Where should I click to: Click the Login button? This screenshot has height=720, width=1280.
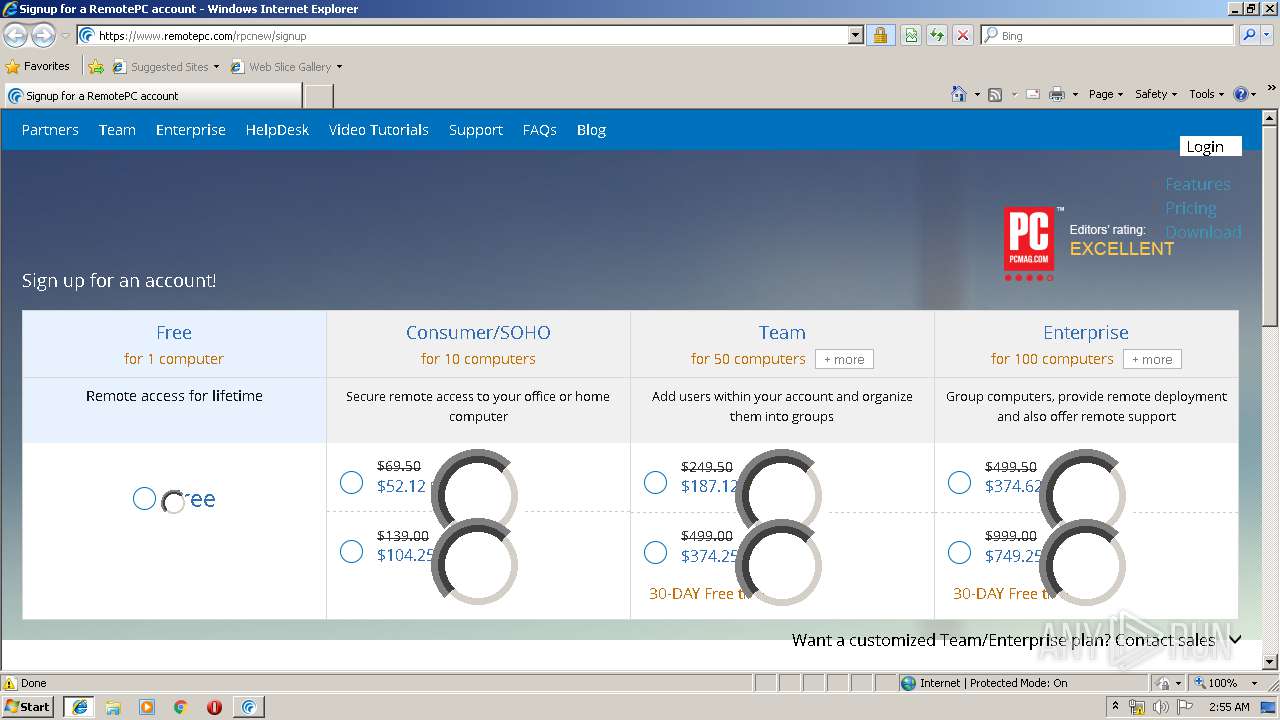1210,146
